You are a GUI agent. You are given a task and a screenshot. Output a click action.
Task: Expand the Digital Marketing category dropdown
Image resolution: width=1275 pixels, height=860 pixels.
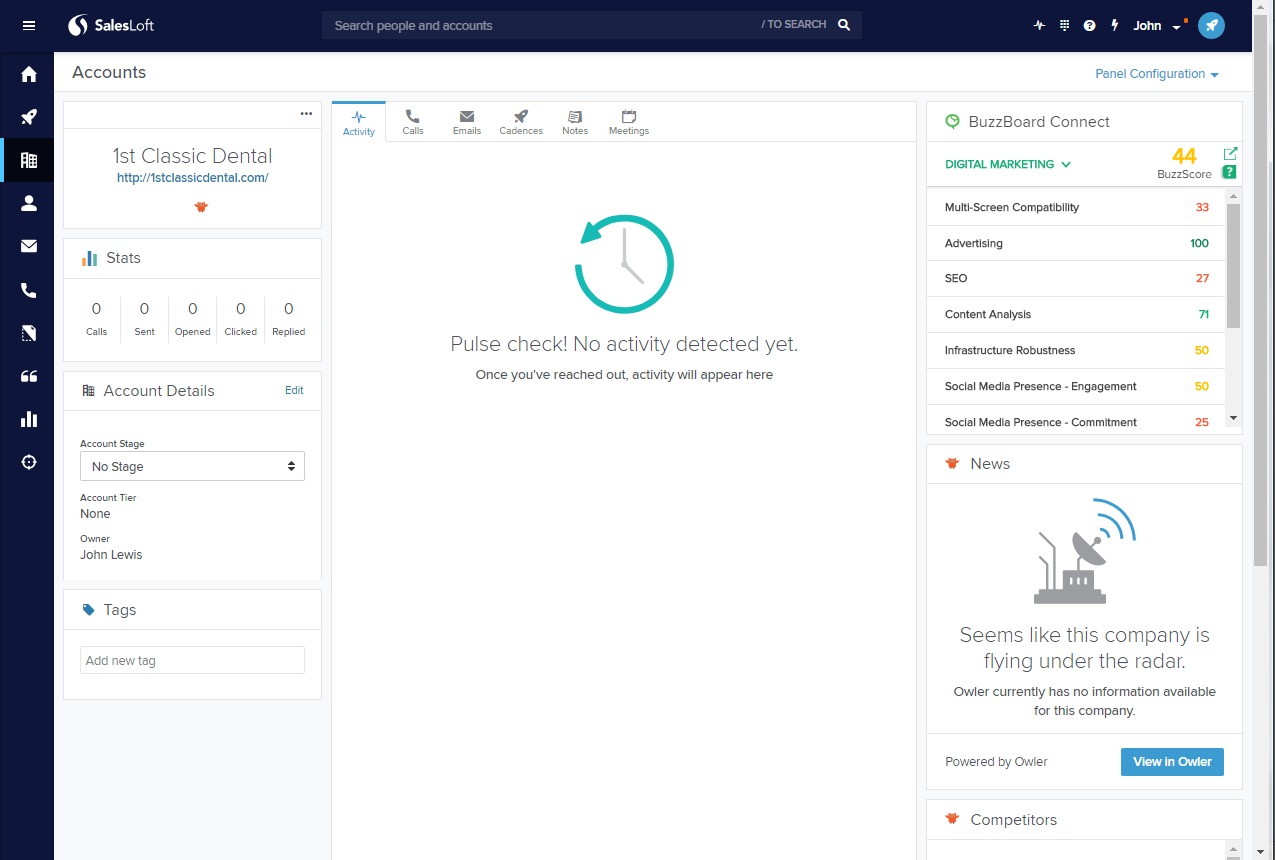pyautogui.click(x=1008, y=164)
